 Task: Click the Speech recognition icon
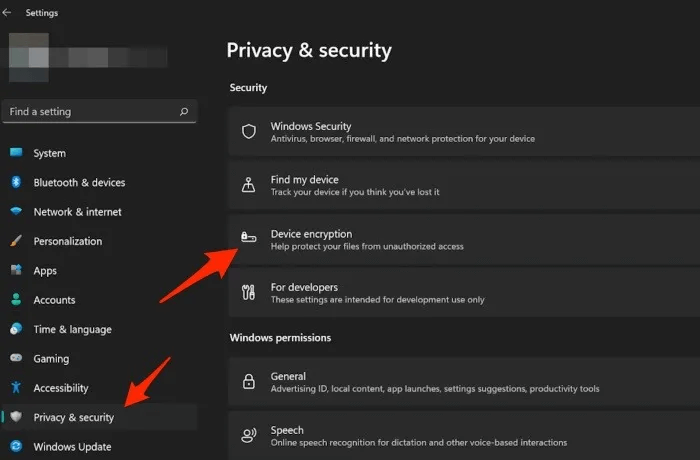point(249,435)
